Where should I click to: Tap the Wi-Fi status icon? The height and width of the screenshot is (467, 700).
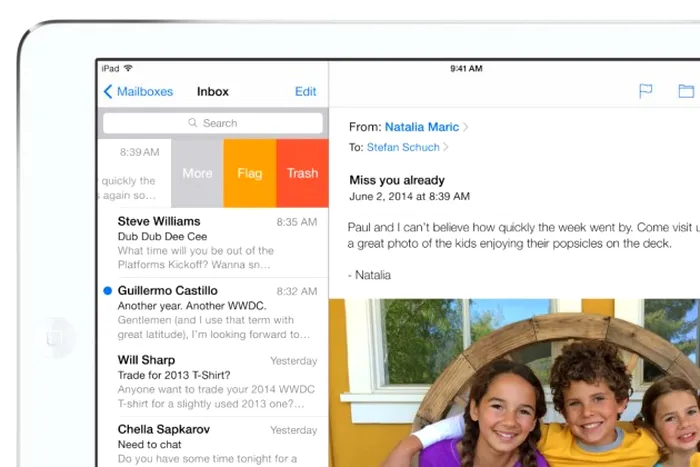[128, 68]
